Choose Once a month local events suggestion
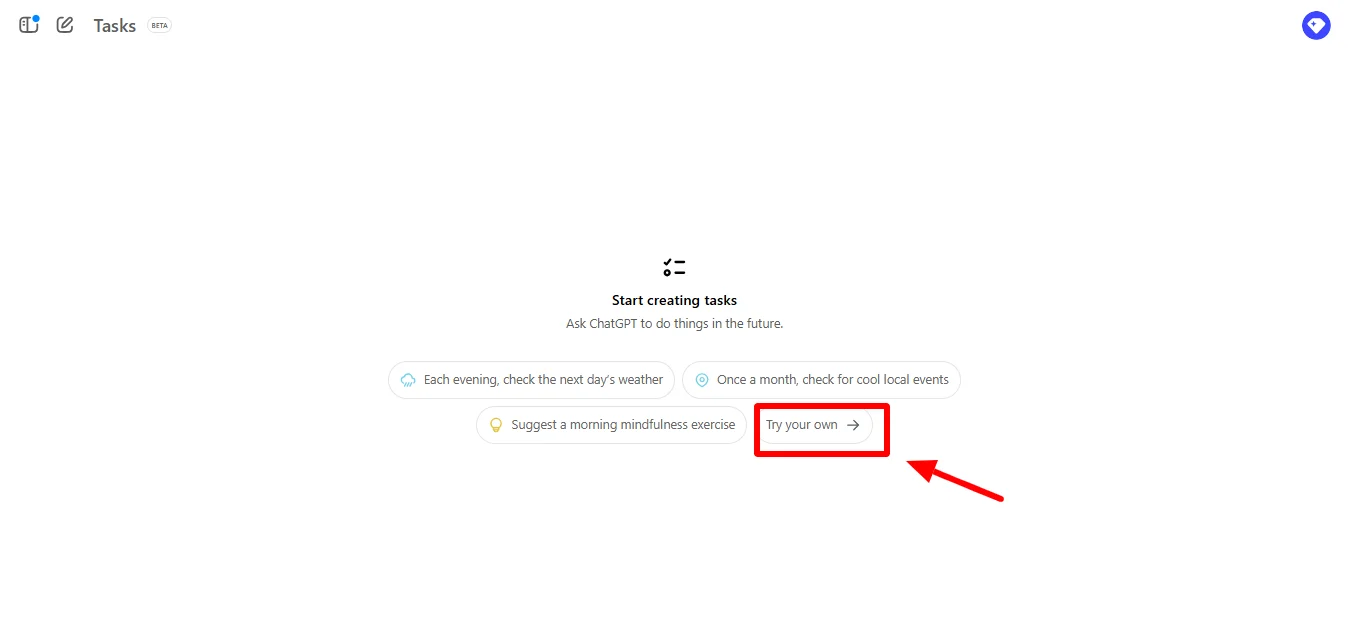Viewport: 1366px width, 641px height. click(x=822, y=380)
